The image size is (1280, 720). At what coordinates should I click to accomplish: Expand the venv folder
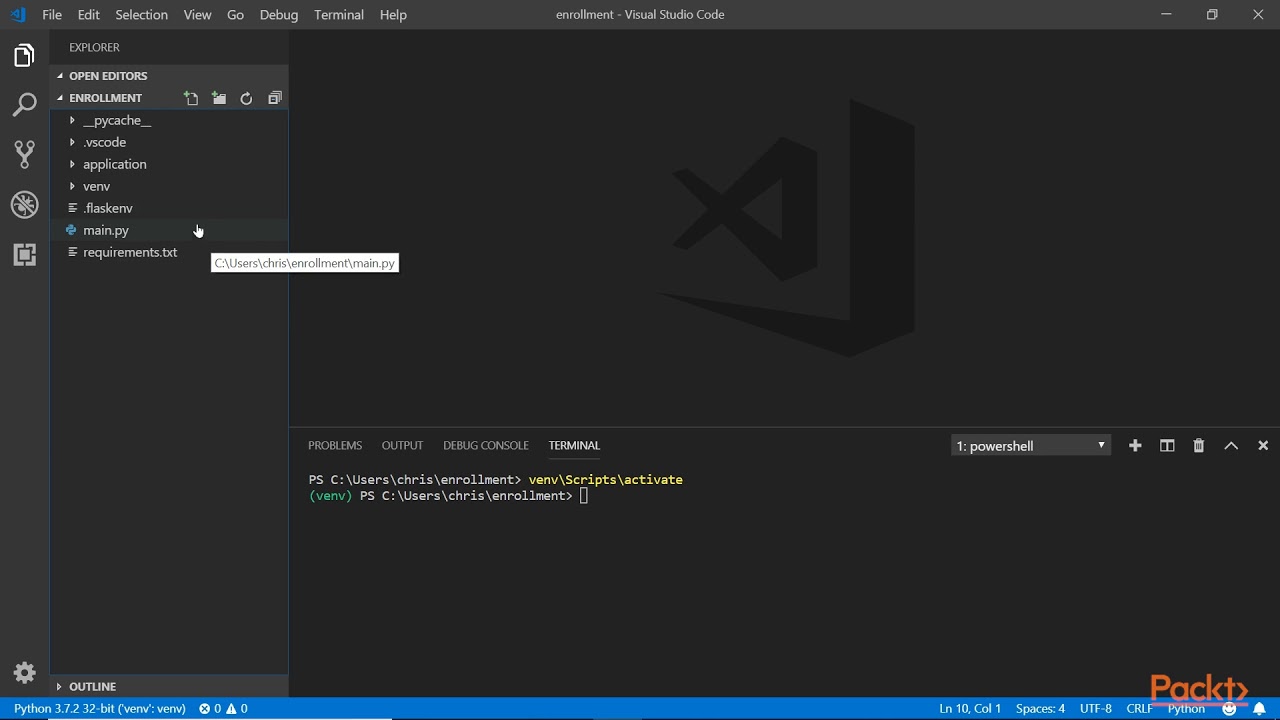(x=96, y=186)
